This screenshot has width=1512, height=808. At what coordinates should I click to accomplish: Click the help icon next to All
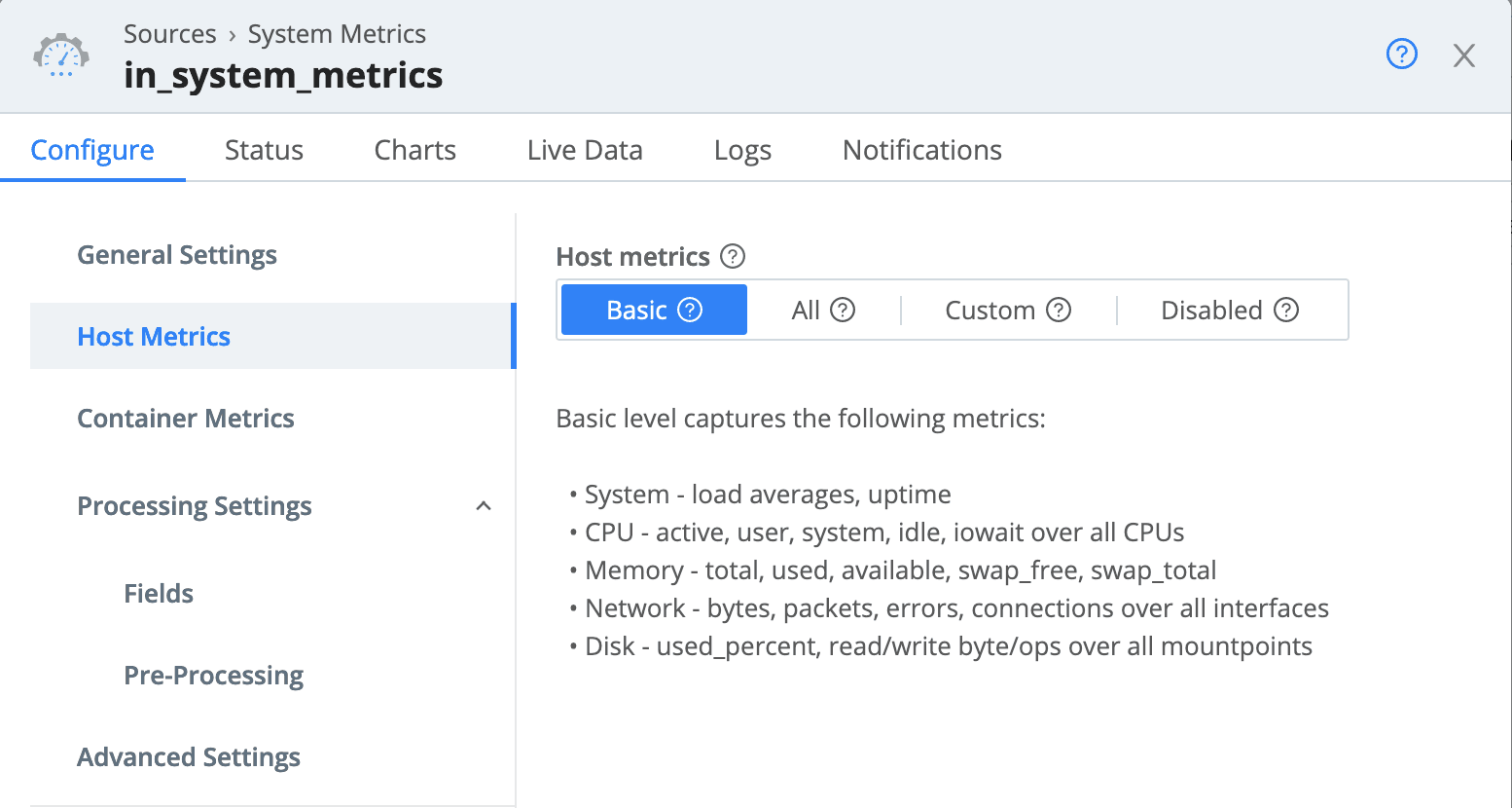click(x=843, y=310)
